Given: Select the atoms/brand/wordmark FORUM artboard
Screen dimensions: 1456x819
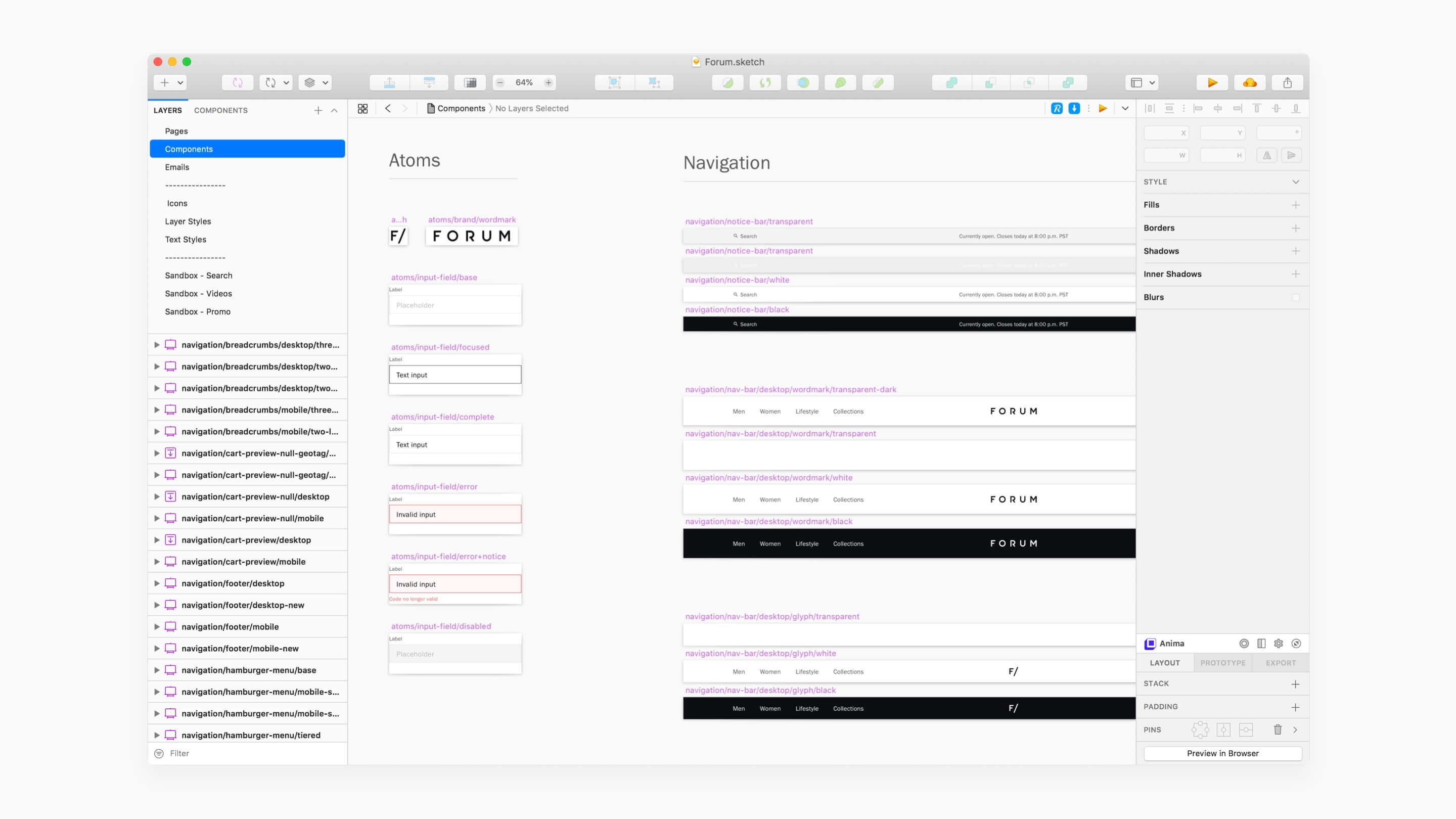Looking at the screenshot, I should pos(471,236).
